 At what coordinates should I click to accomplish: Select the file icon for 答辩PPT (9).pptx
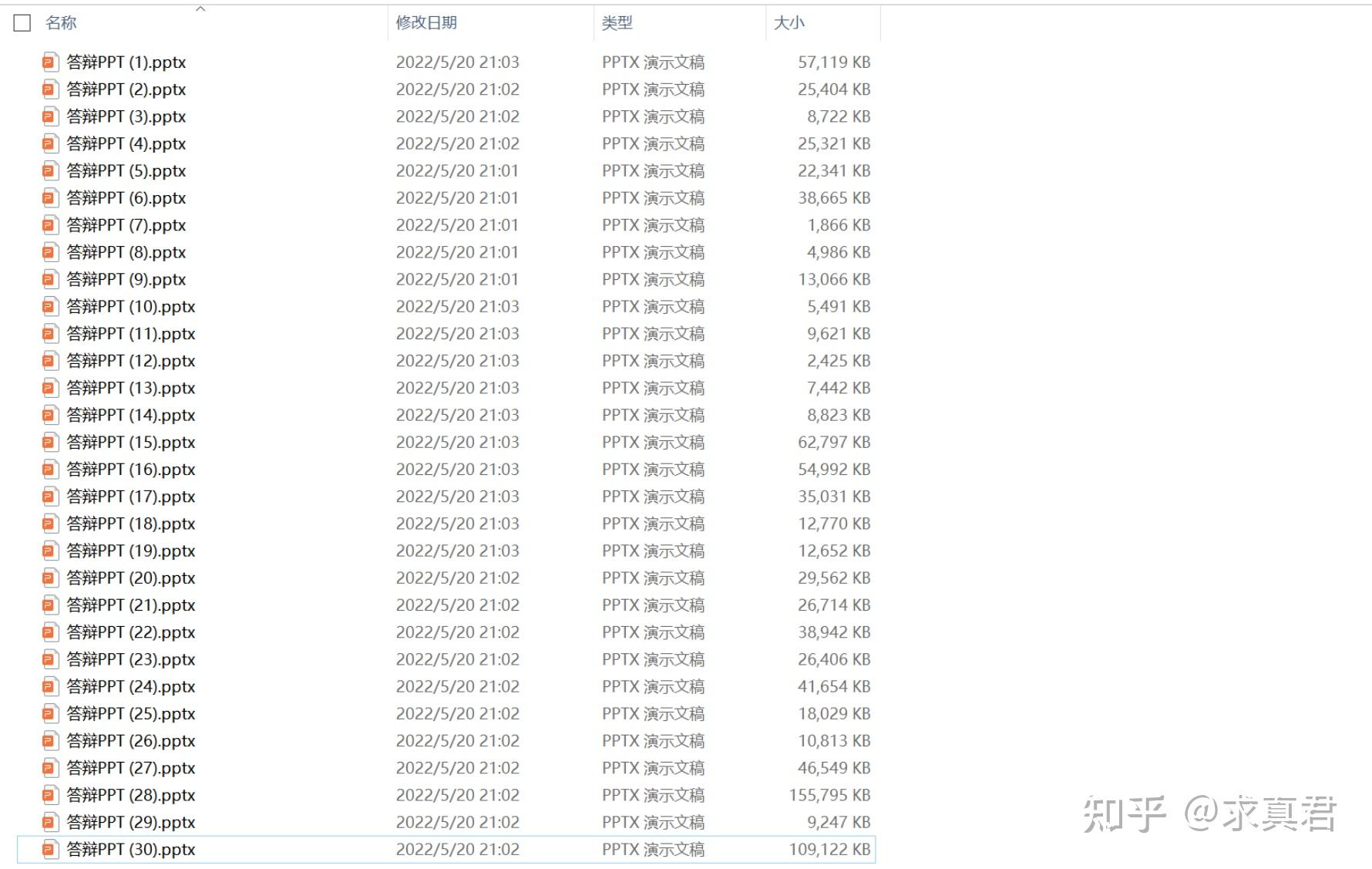click(50, 279)
